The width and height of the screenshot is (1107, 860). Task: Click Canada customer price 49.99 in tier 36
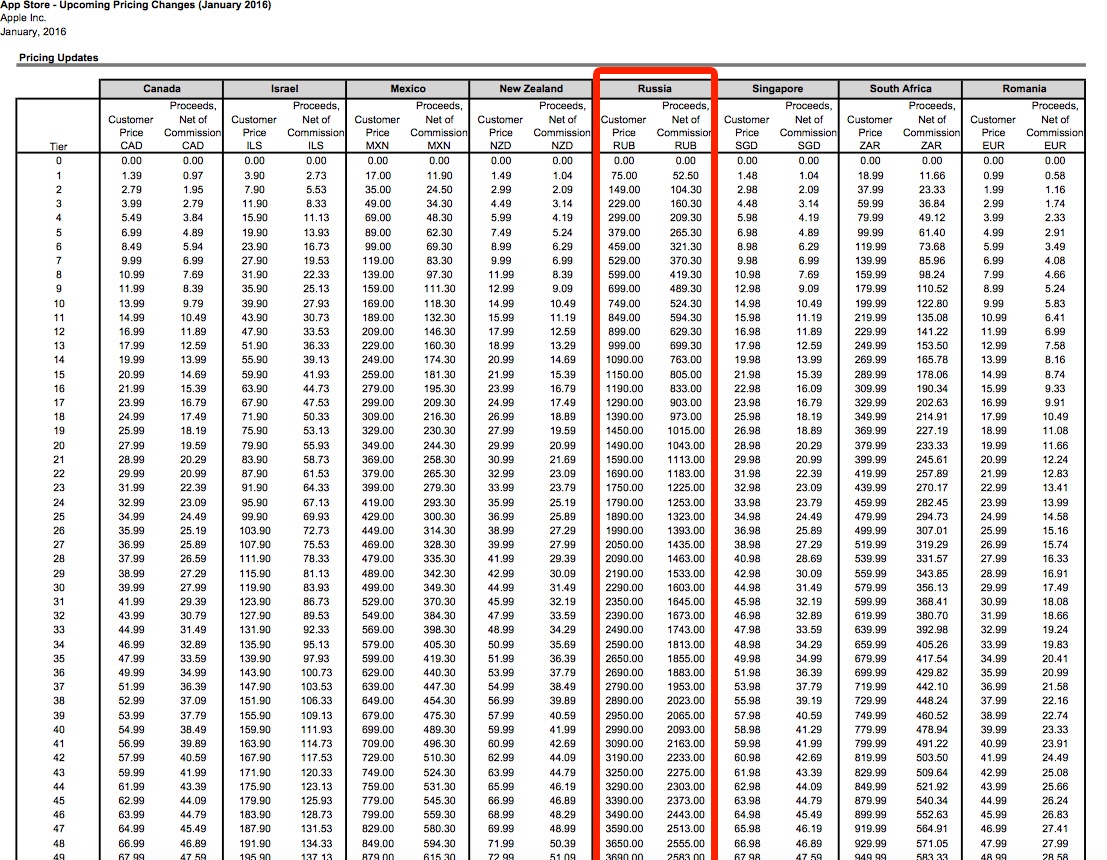[x=131, y=673]
